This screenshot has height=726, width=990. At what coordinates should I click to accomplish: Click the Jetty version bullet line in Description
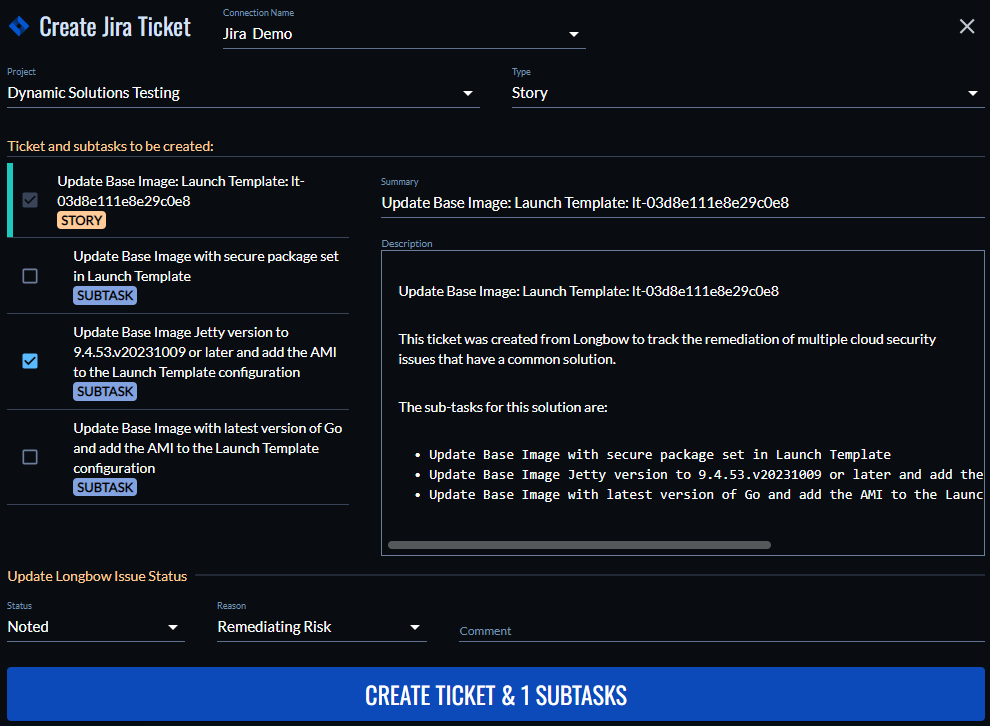click(705, 475)
